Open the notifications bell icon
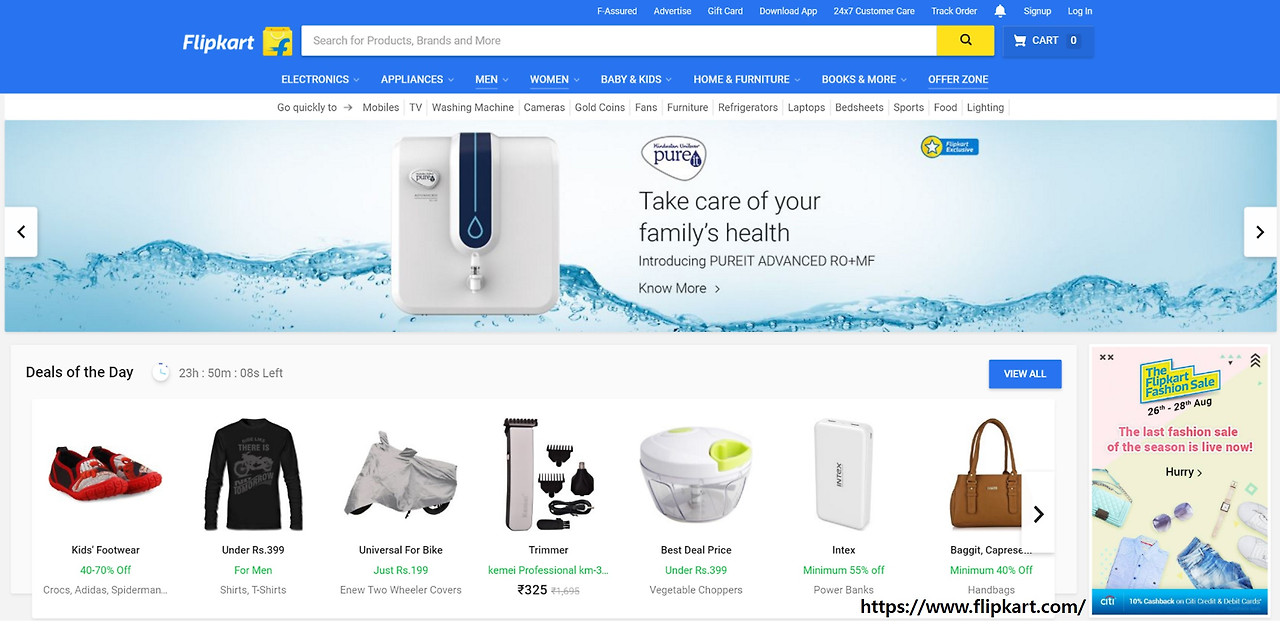Screen dimensions: 1280x628 tap(1000, 11)
